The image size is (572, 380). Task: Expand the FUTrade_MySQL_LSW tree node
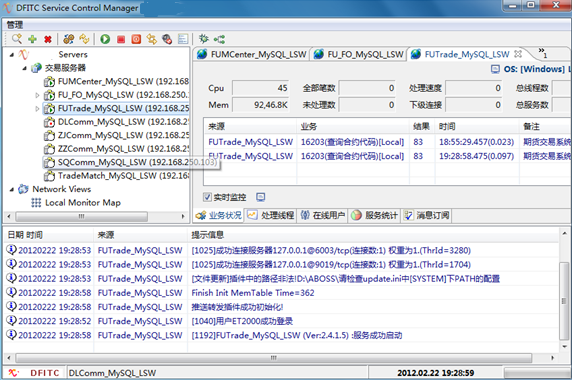[x=37, y=109]
